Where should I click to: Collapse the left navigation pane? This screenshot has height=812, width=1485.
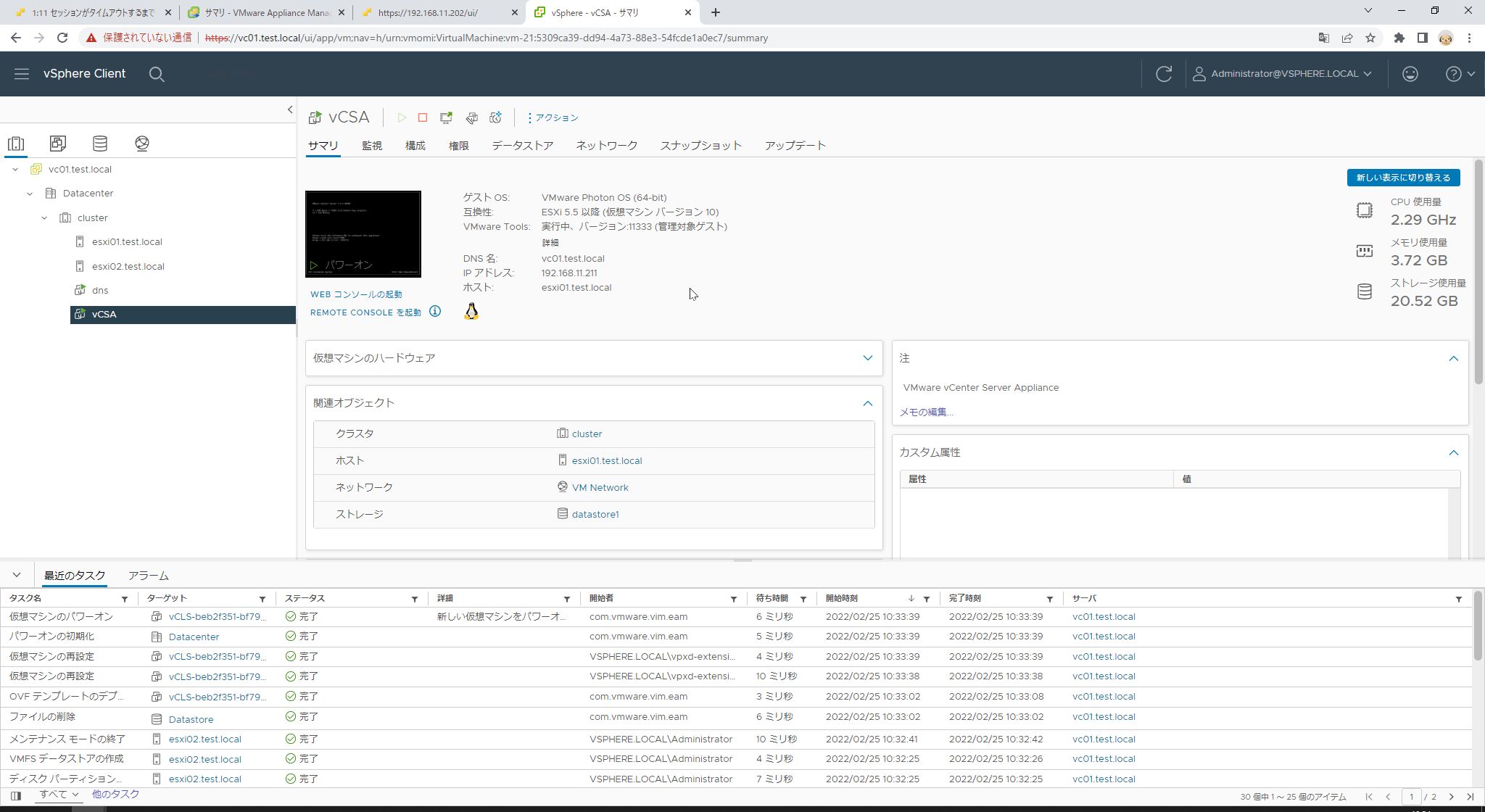tap(290, 109)
